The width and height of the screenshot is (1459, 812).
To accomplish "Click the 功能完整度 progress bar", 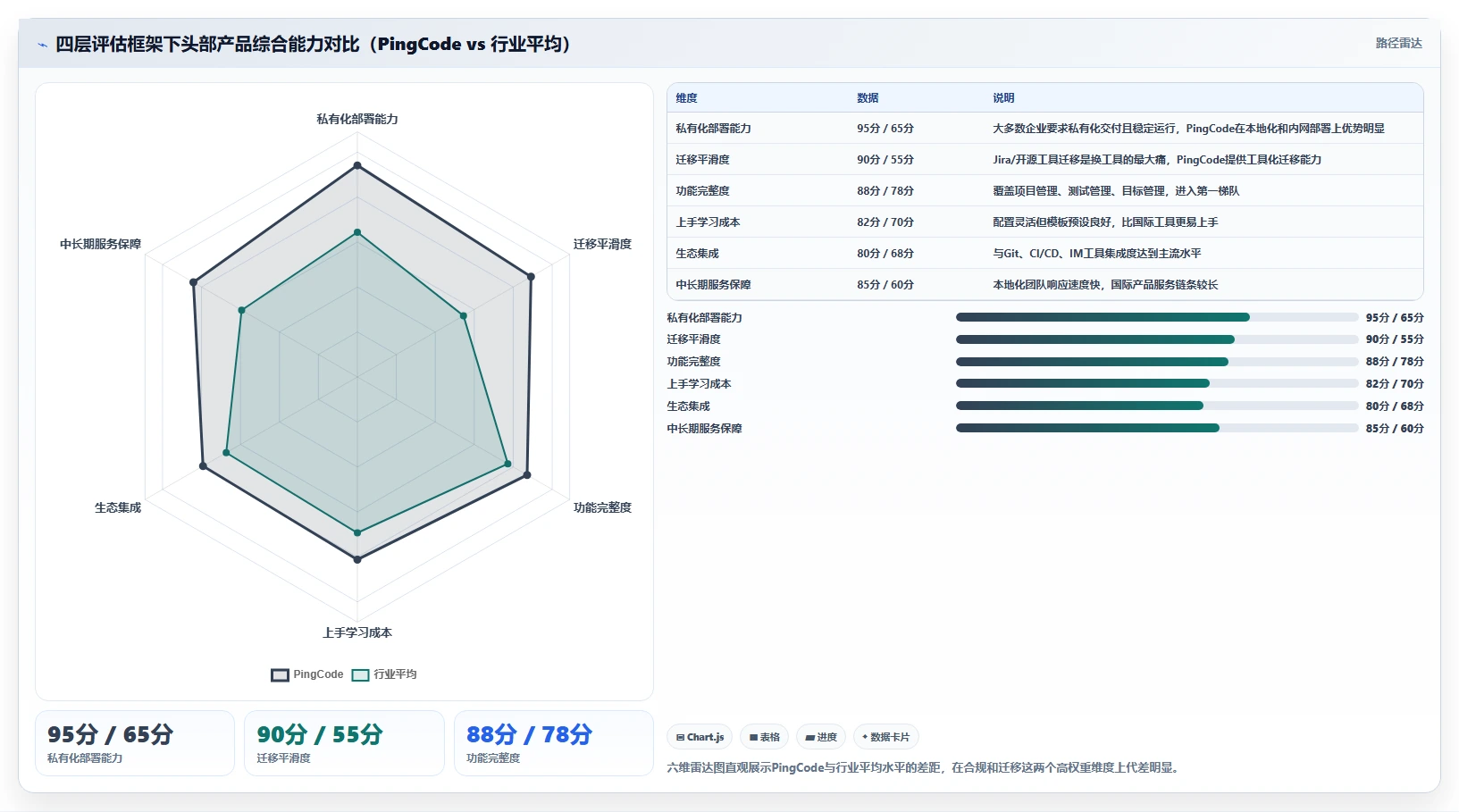I will [1157, 362].
